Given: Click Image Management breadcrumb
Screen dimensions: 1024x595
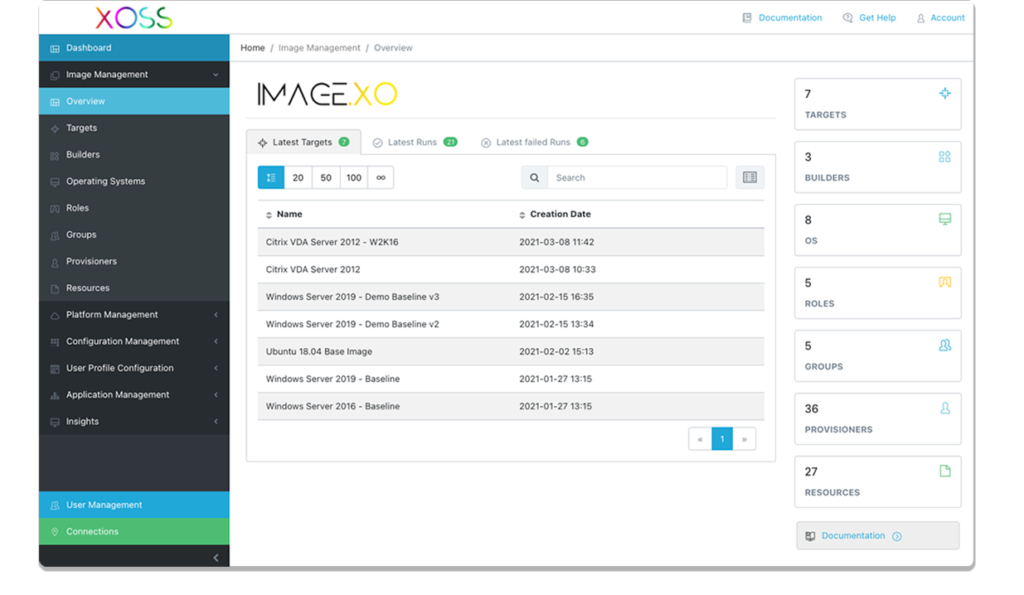Looking at the screenshot, I should click(319, 48).
